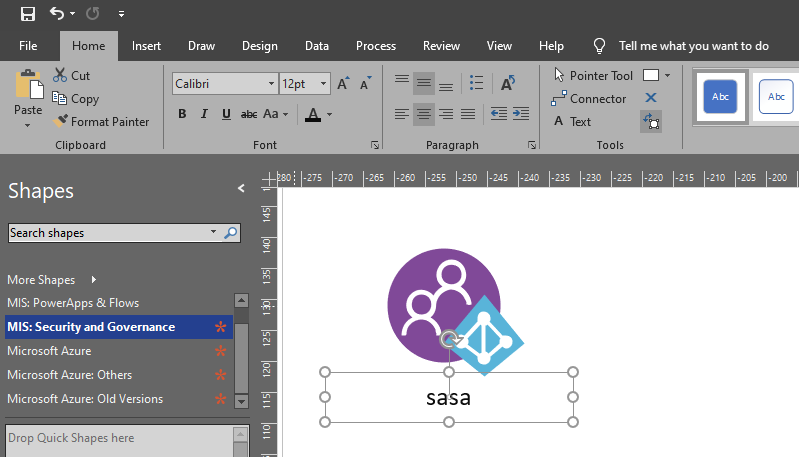
Task: Increase font size with large A
Action: 343,84
